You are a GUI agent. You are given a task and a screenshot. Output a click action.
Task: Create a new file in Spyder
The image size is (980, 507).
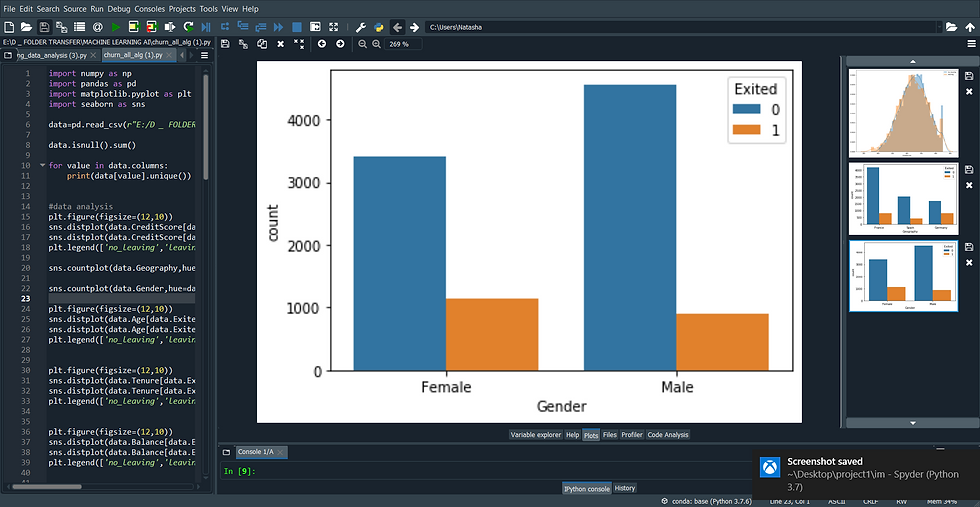[9, 27]
